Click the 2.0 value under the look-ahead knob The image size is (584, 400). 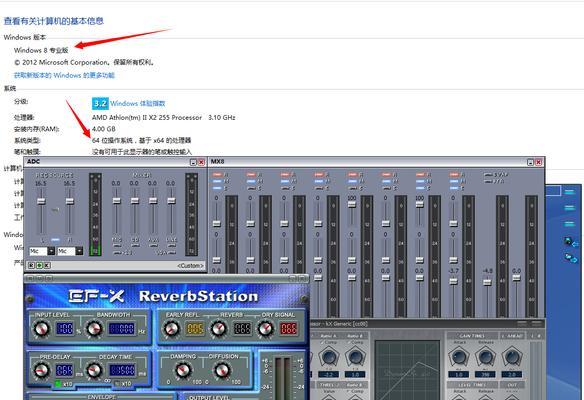click(512, 374)
